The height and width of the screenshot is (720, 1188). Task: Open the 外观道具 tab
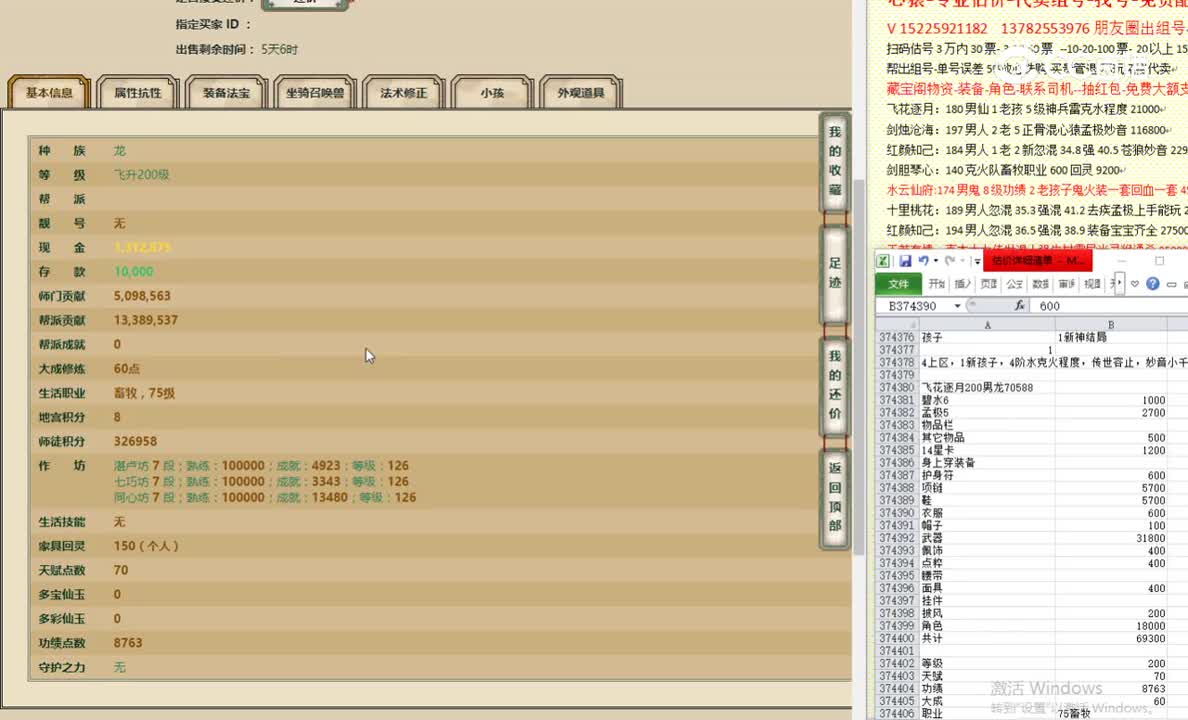click(x=581, y=92)
